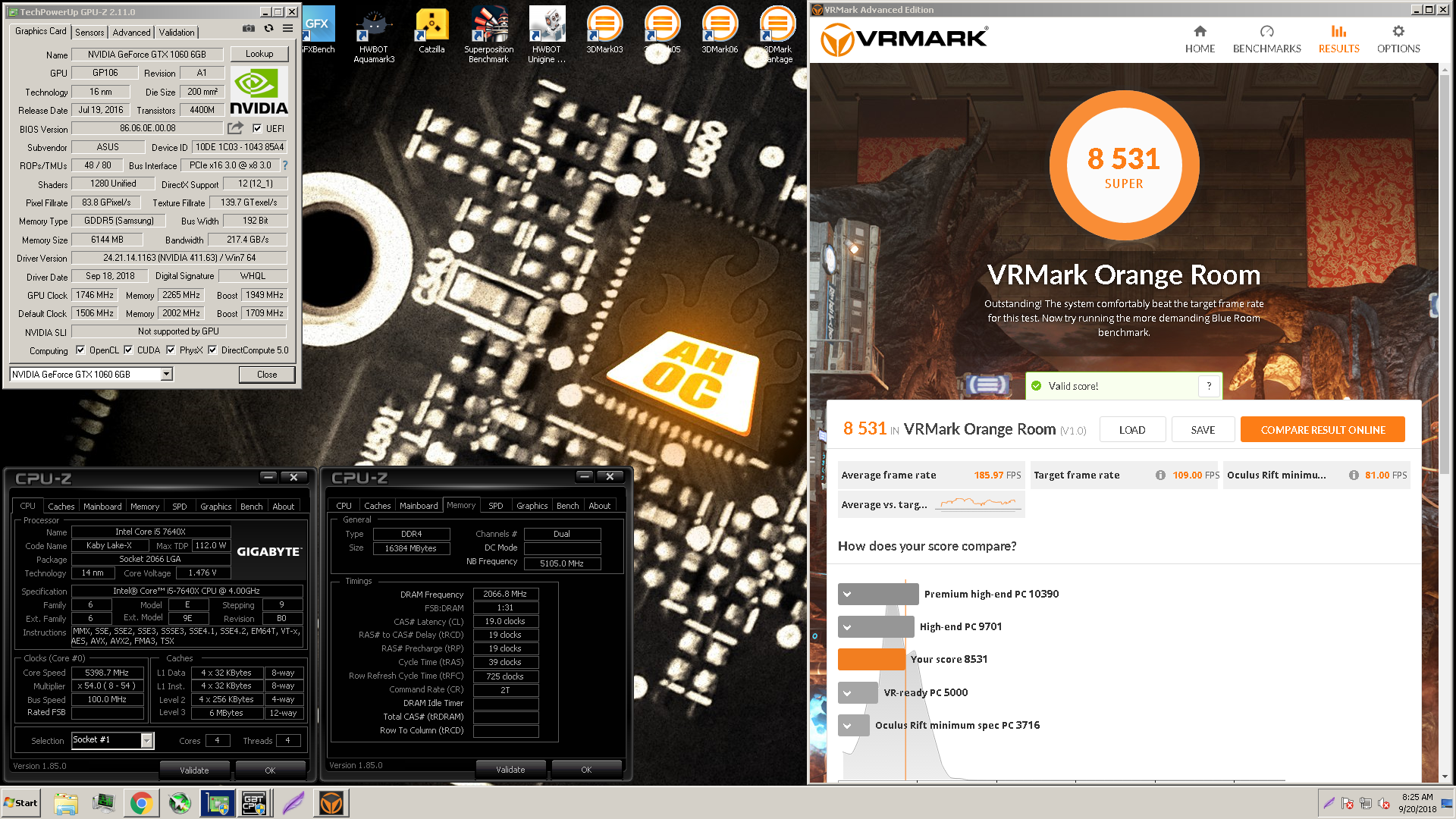Toggle the PhysX computing checkbox

(x=171, y=350)
